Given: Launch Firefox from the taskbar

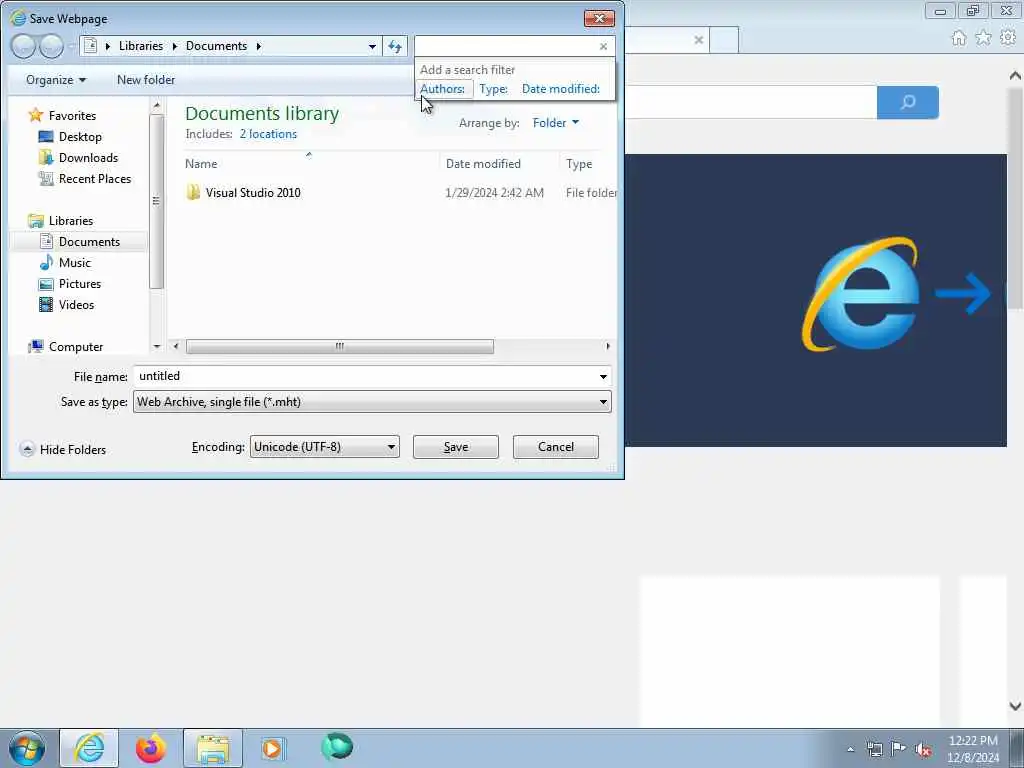Looking at the screenshot, I should [150, 748].
